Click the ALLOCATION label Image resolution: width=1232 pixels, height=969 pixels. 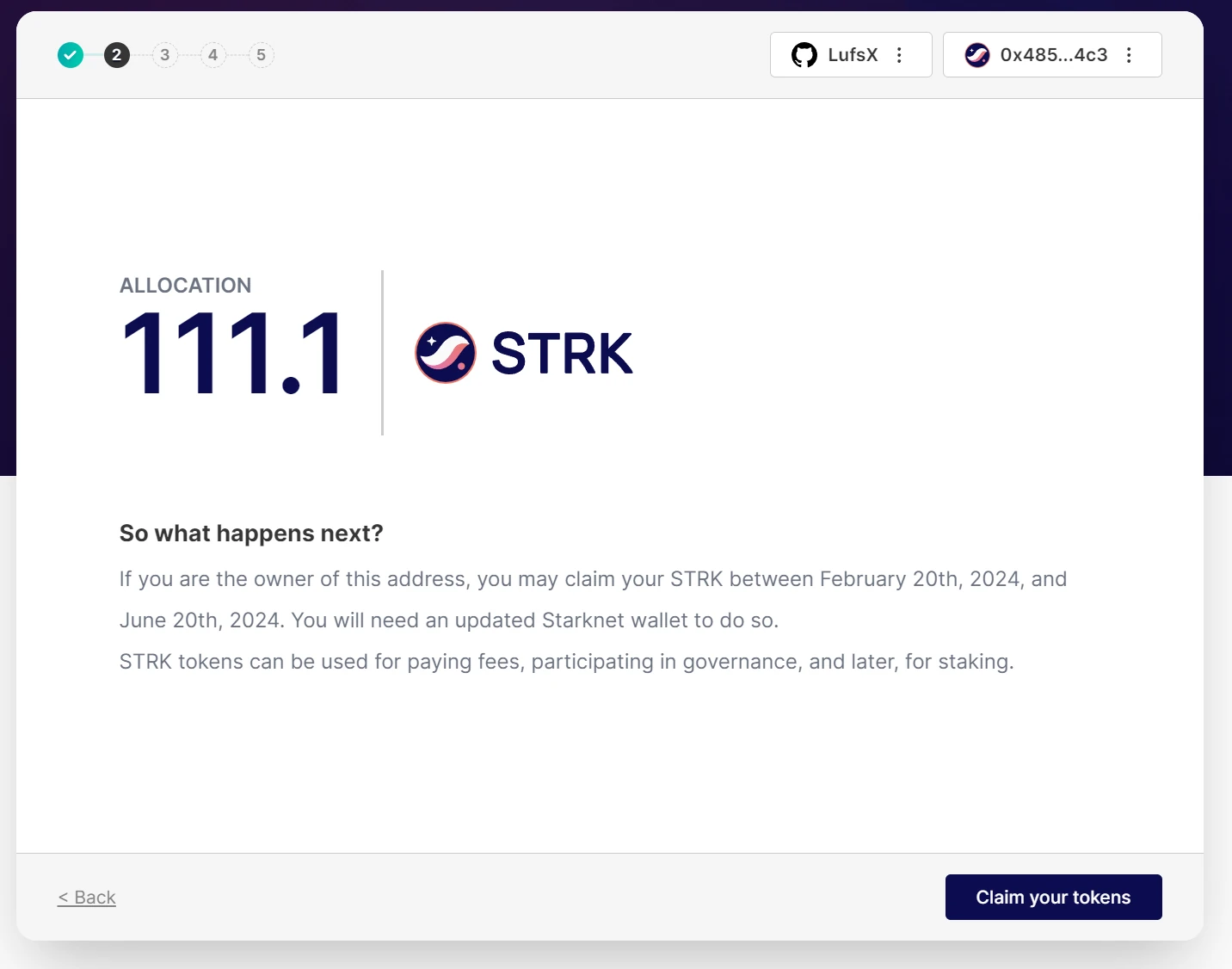tap(186, 286)
